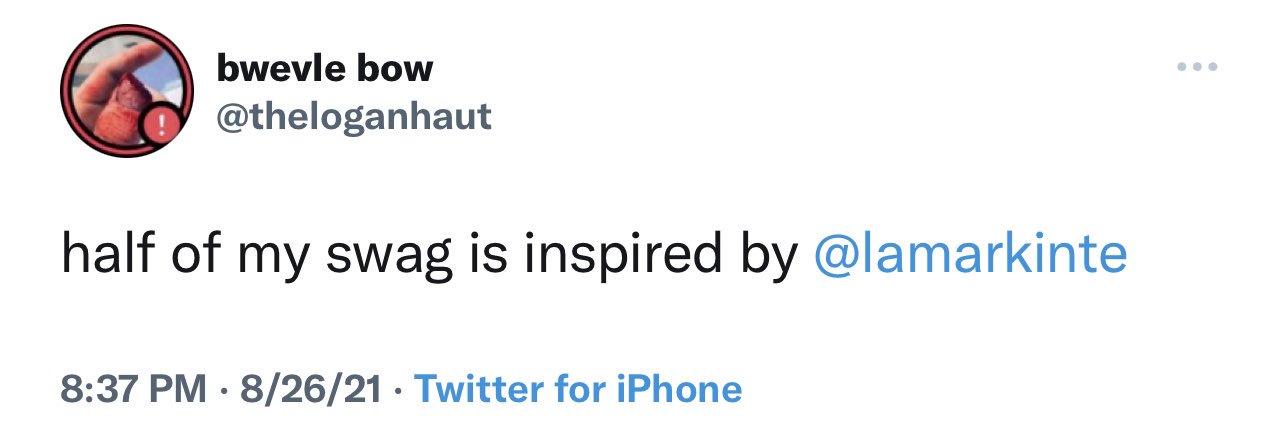1283x427 pixels.
Task: Expand tweet options via the ellipsis
Action: point(1197,67)
